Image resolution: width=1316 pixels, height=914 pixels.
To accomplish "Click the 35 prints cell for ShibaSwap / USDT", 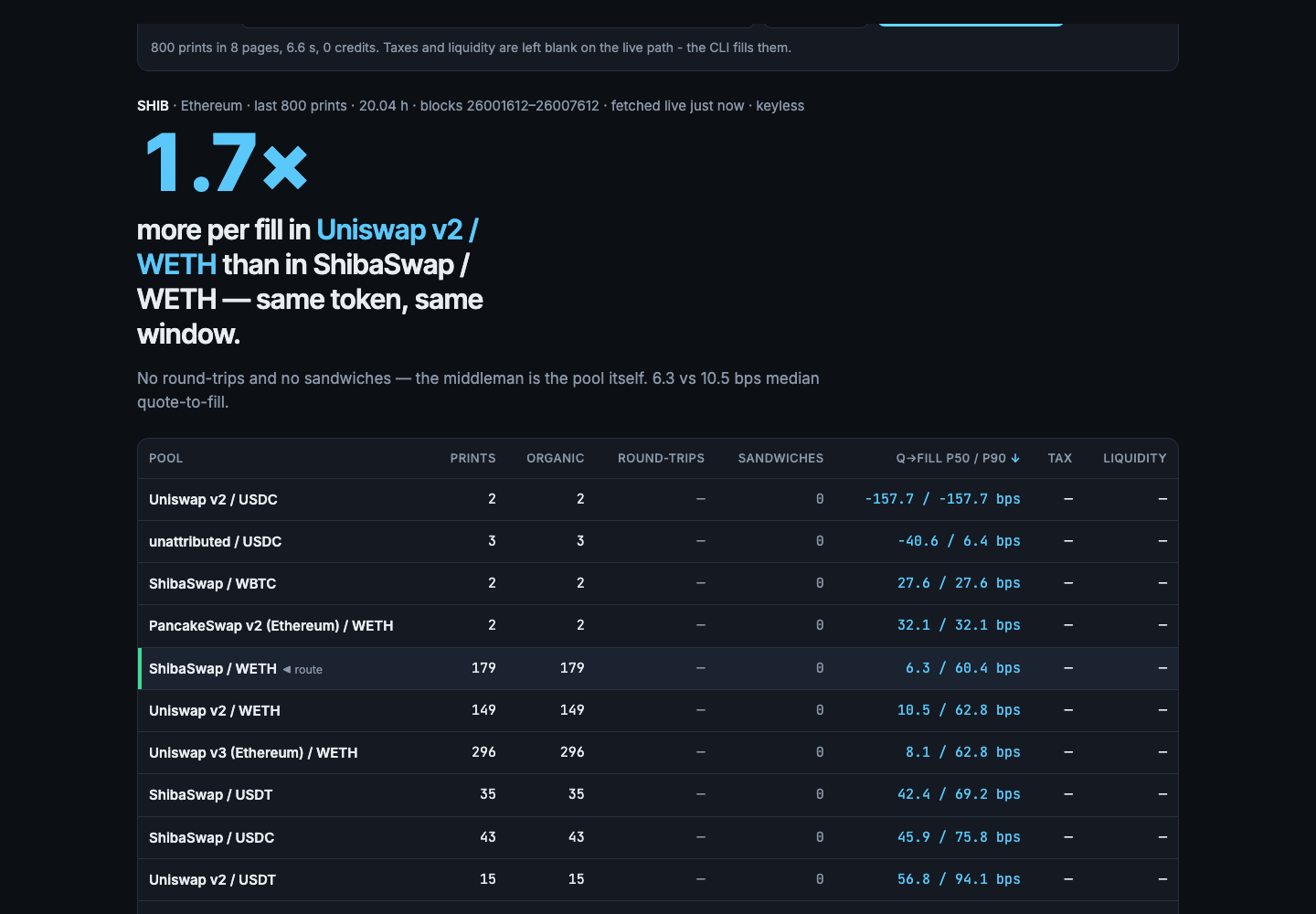I will 488,794.
